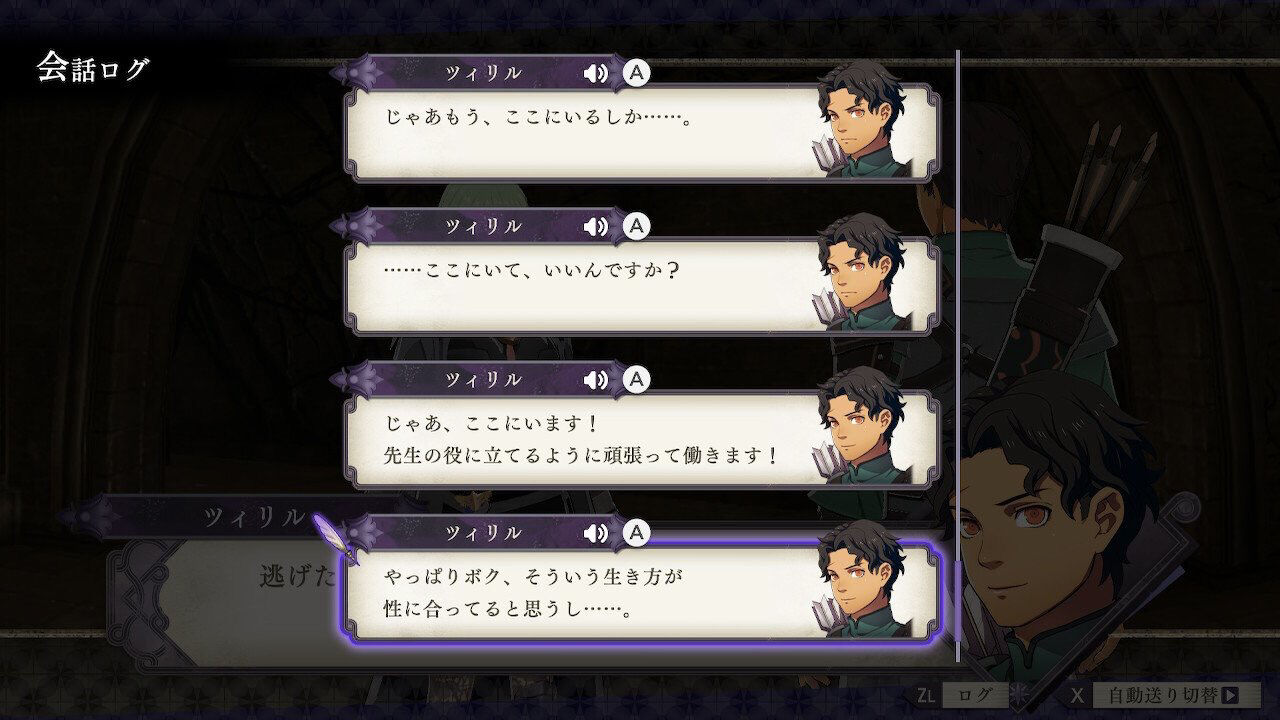Select the highlighted 'やっぱりボク' log entry
The height and width of the screenshot is (720, 1280).
[x=642, y=592]
